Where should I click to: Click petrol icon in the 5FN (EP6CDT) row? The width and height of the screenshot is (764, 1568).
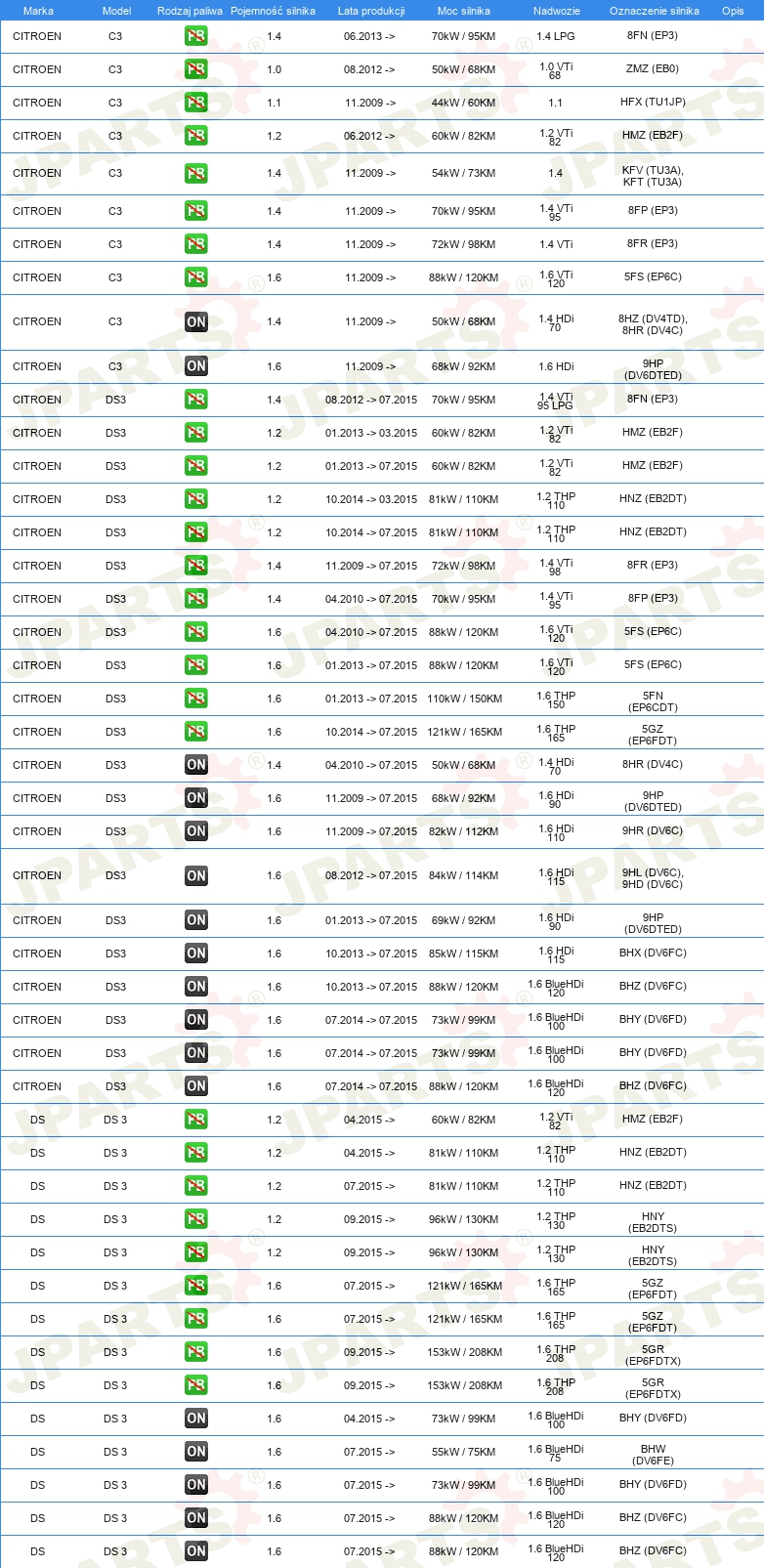pos(196,699)
